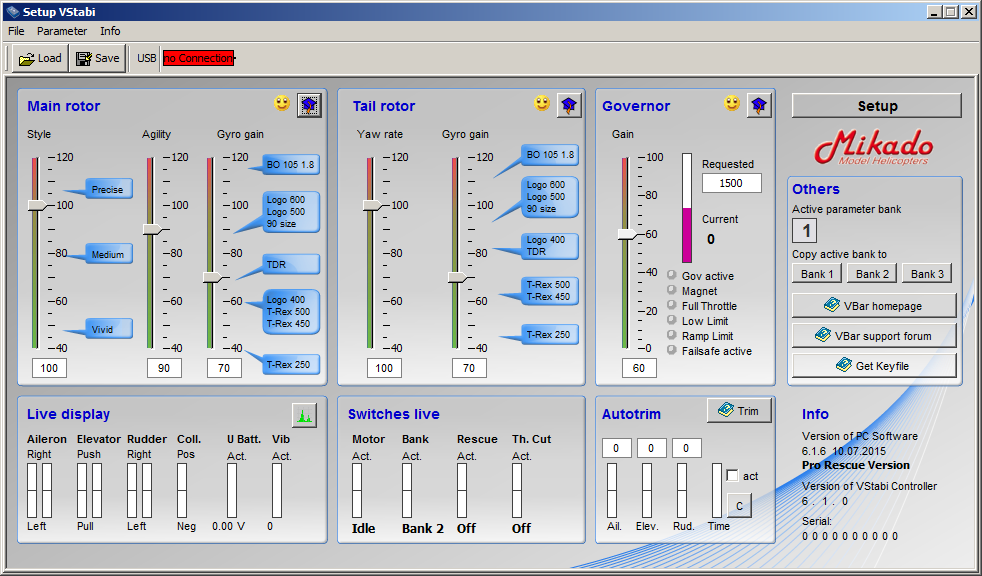The height and width of the screenshot is (576, 982).
Task: Click the Main rotor Gyro gain value field
Action: click(224, 368)
